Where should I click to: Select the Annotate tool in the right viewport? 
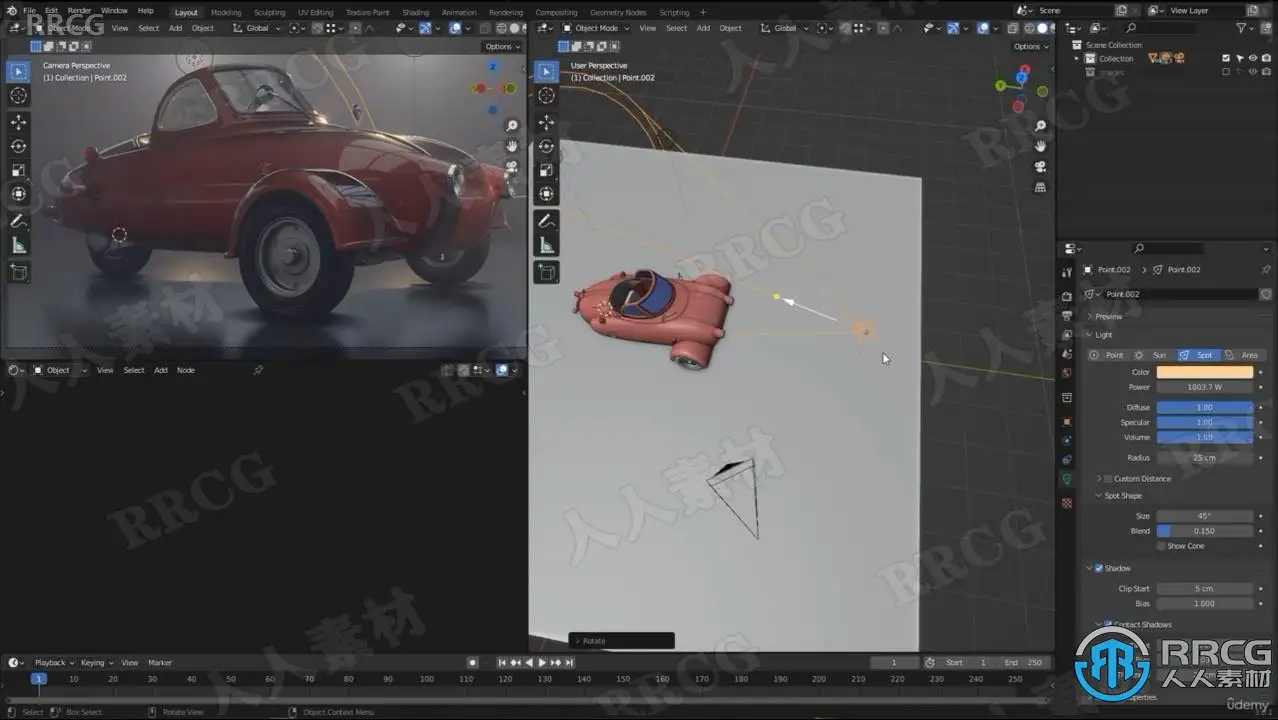[546, 221]
